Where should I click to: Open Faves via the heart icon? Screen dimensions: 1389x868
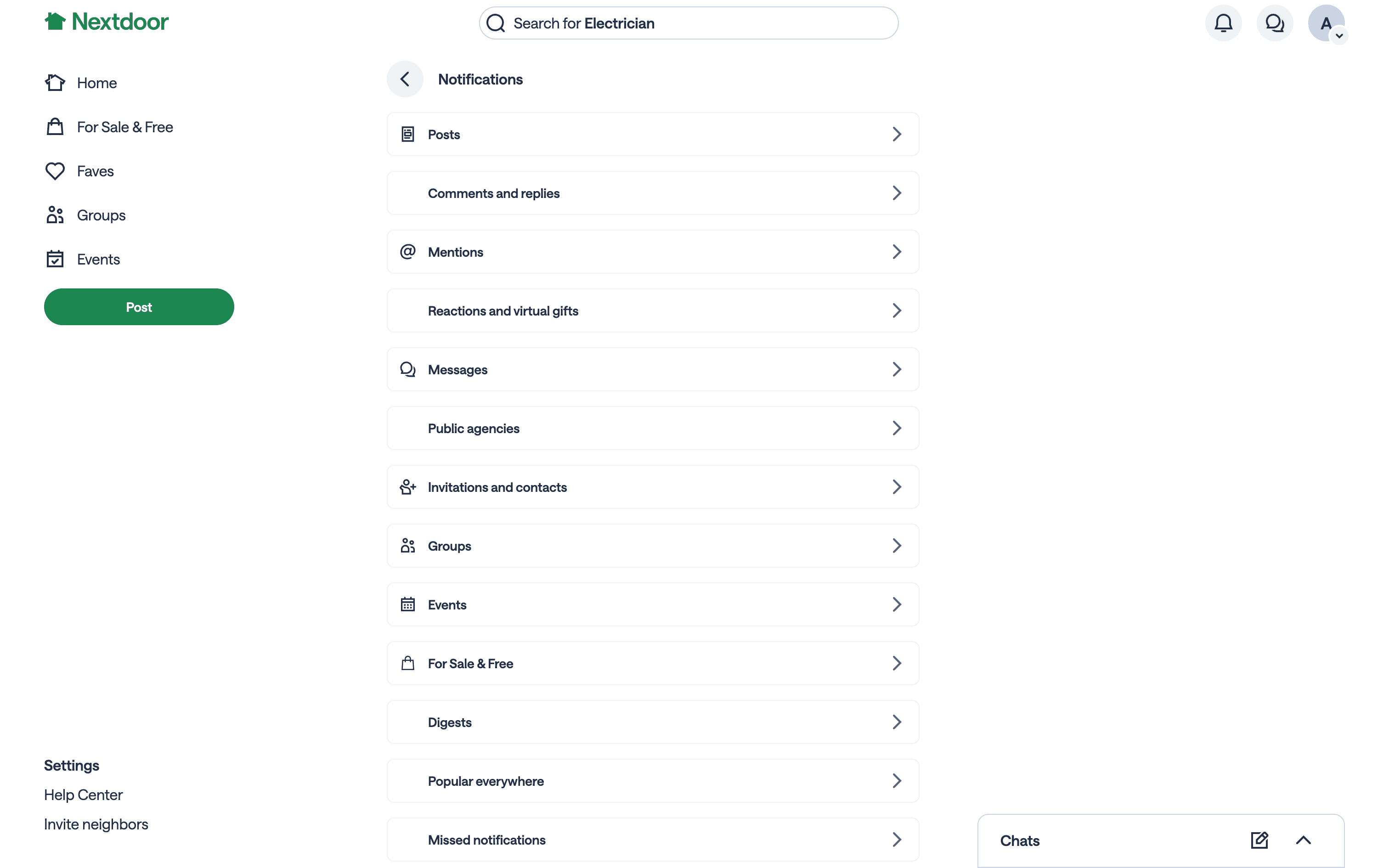tap(55, 171)
